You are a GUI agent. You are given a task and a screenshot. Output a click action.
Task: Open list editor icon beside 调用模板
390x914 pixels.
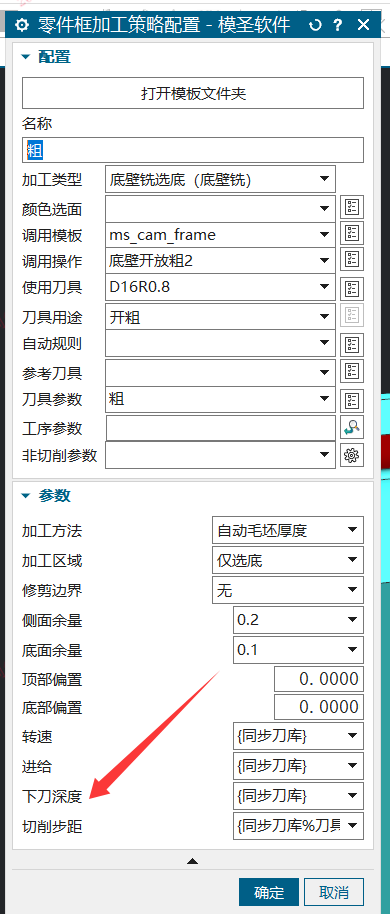coord(352,233)
